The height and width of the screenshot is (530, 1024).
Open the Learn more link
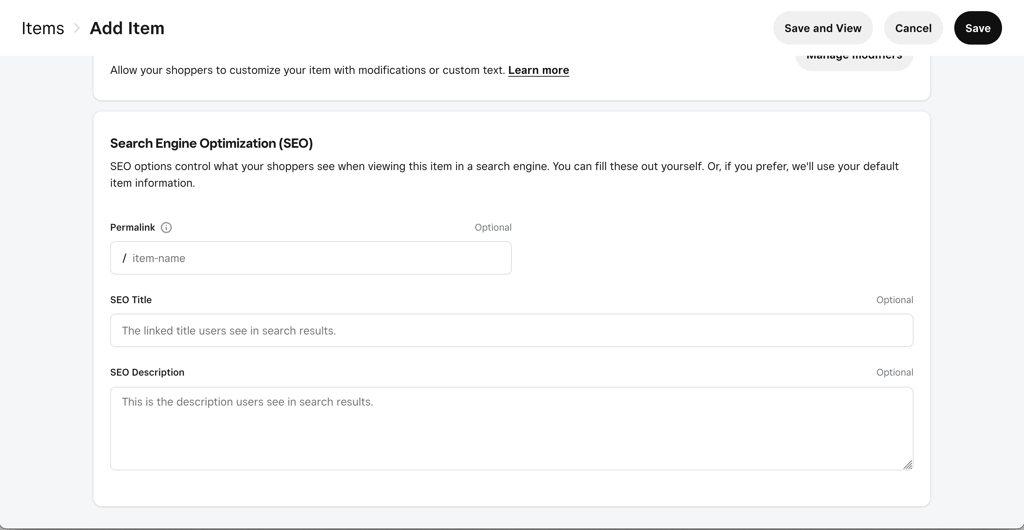[x=538, y=70]
